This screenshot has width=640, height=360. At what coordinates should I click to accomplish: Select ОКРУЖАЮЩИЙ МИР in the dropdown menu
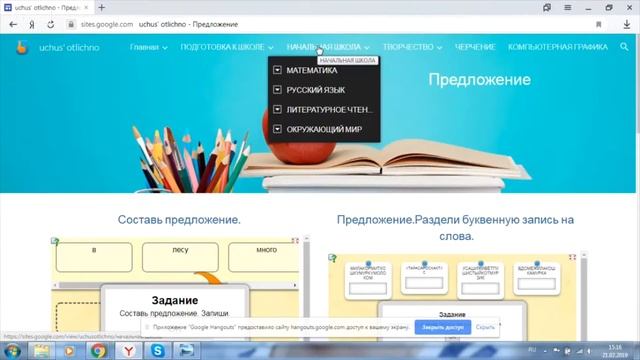tap(324, 129)
